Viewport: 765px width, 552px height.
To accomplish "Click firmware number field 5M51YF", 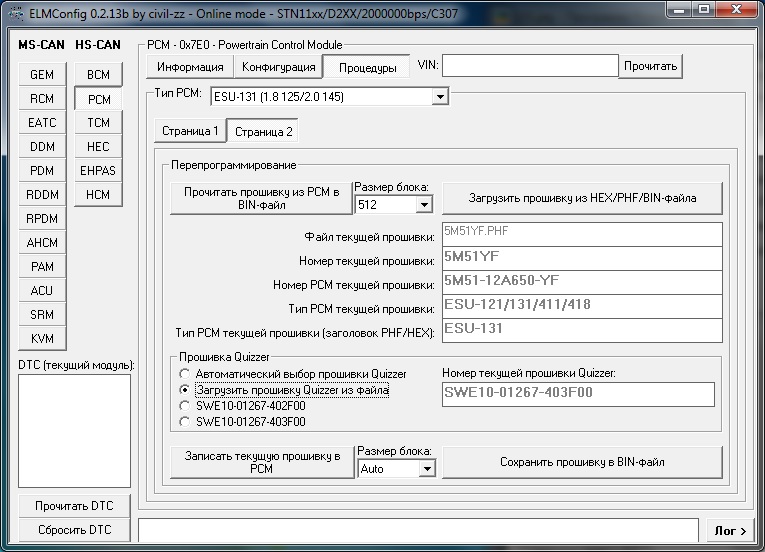I will coord(582,259).
